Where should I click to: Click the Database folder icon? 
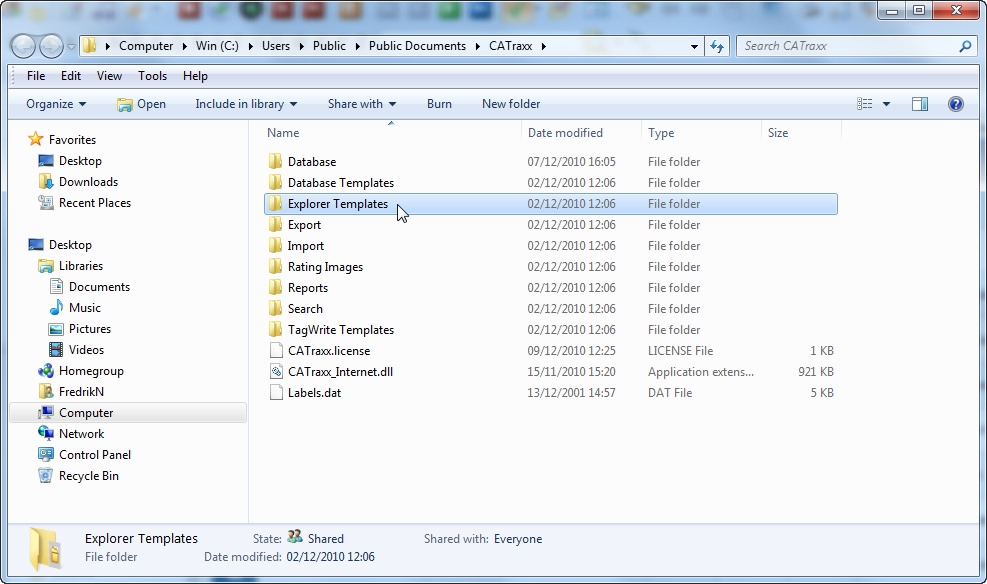pyautogui.click(x=275, y=162)
